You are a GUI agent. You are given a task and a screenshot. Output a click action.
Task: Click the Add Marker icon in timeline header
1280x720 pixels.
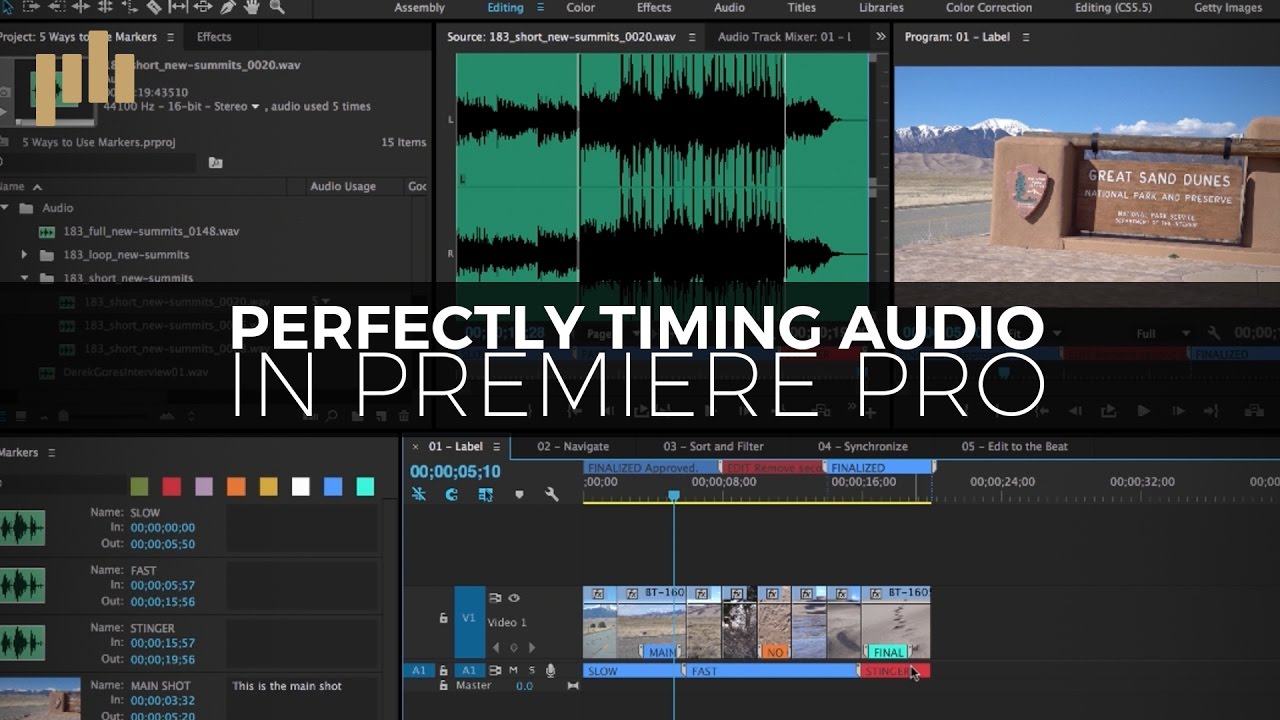(519, 494)
